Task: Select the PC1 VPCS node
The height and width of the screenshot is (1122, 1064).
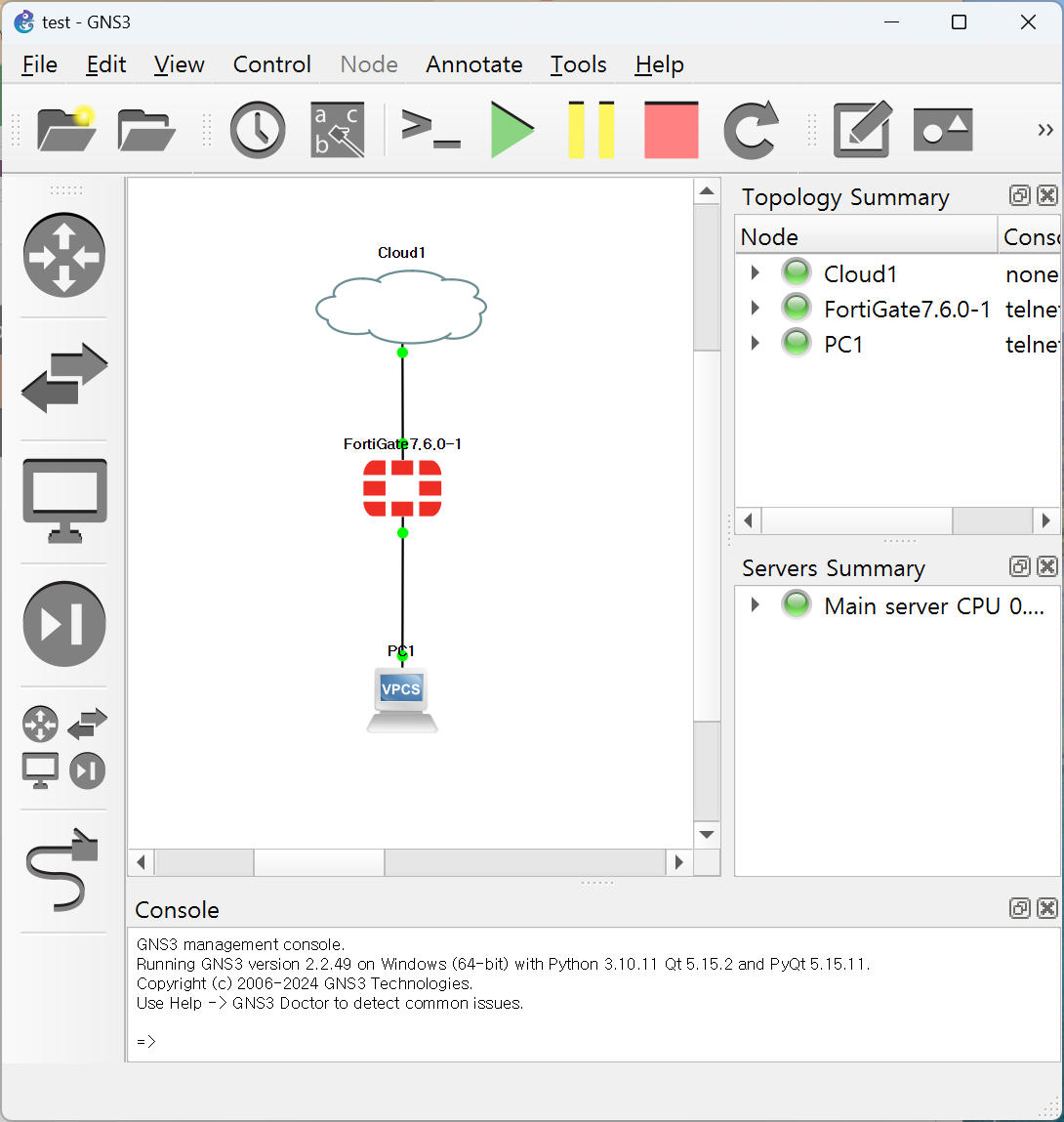Action: click(x=401, y=700)
